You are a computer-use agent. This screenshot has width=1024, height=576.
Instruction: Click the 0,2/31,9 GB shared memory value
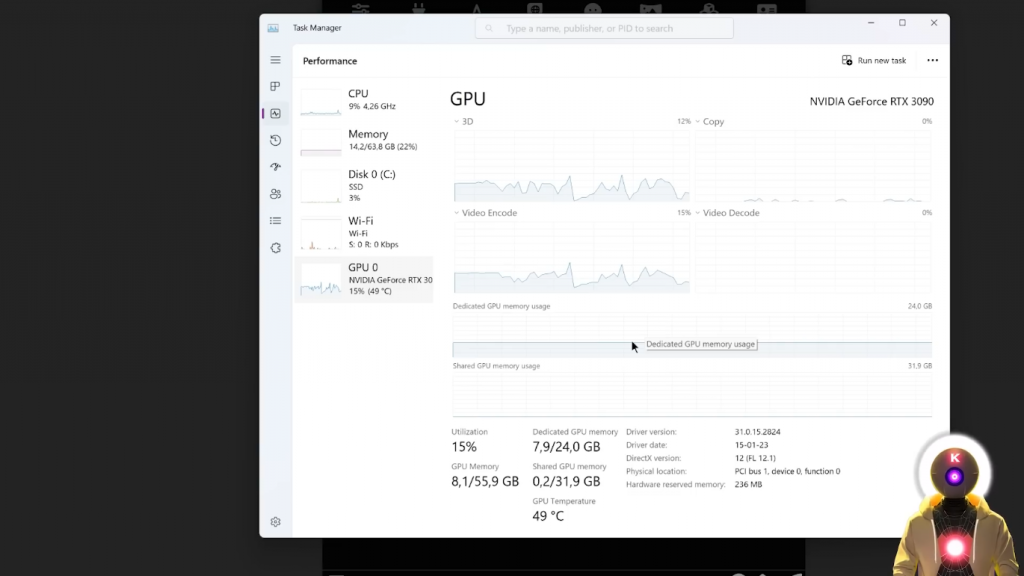coord(566,481)
